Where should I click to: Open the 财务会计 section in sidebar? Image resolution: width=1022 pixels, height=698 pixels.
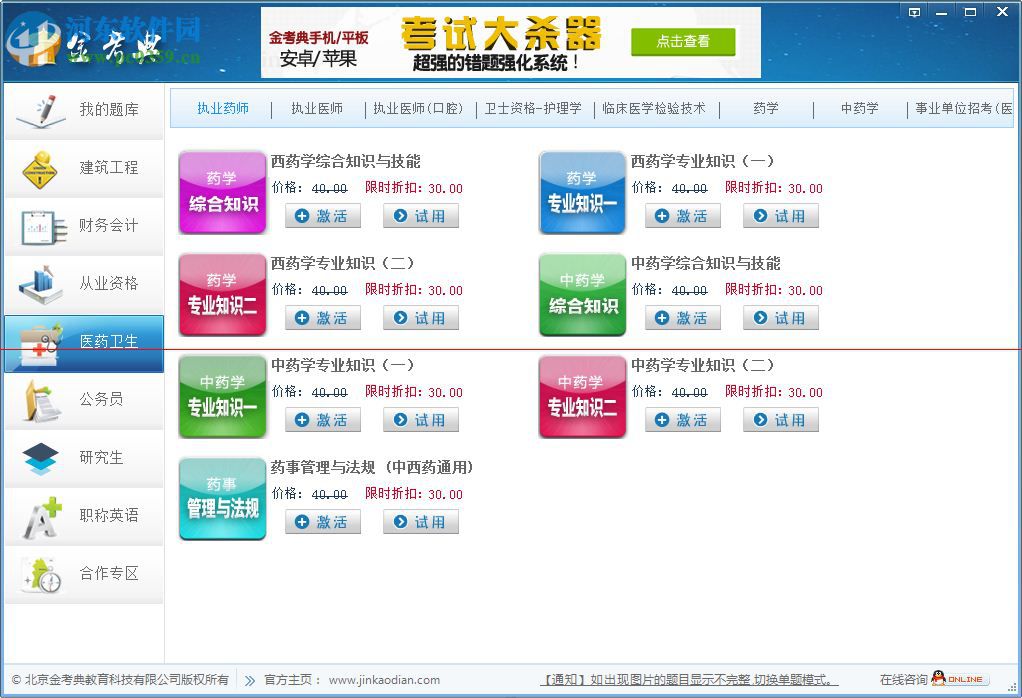(x=83, y=226)
